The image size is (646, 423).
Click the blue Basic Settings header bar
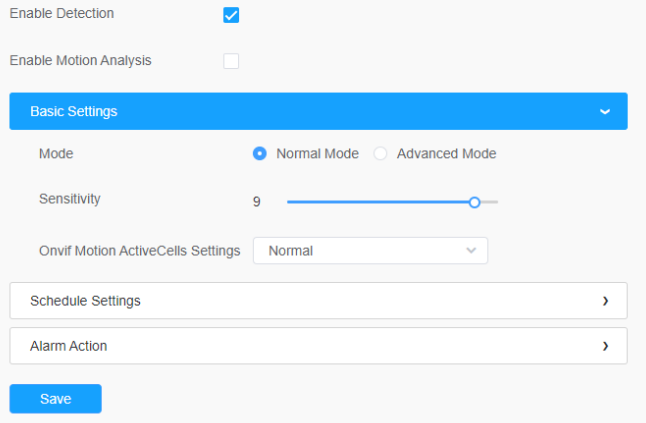300,112
